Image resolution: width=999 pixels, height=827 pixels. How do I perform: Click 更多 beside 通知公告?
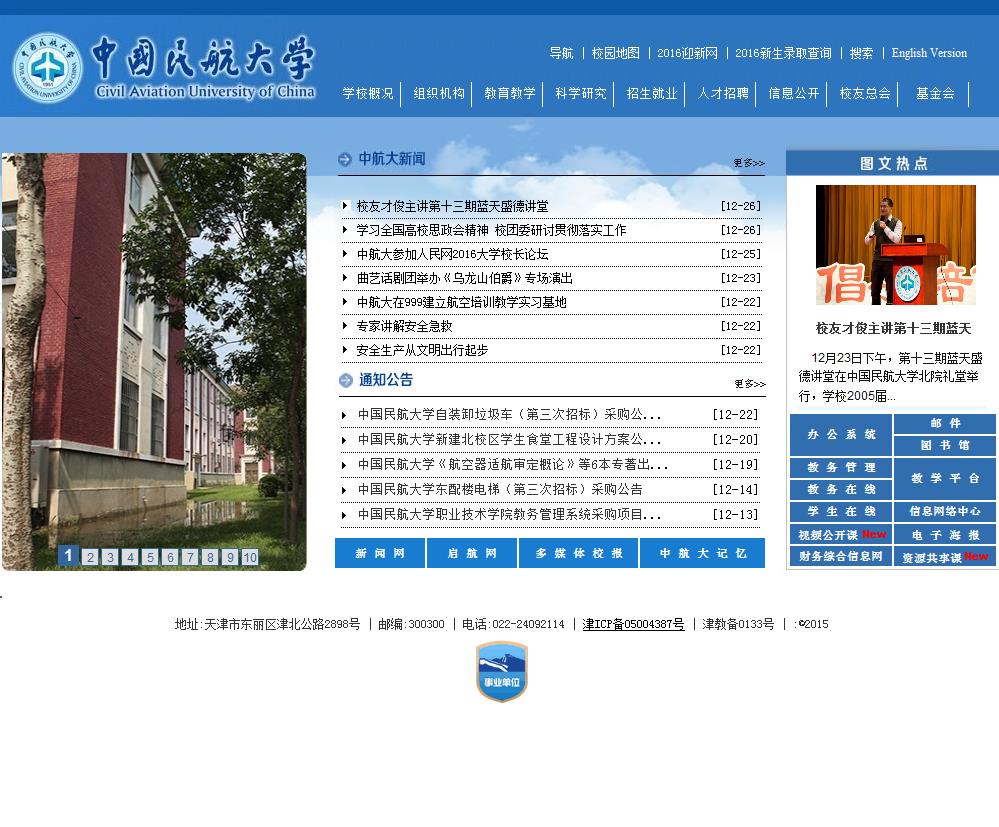749,384
